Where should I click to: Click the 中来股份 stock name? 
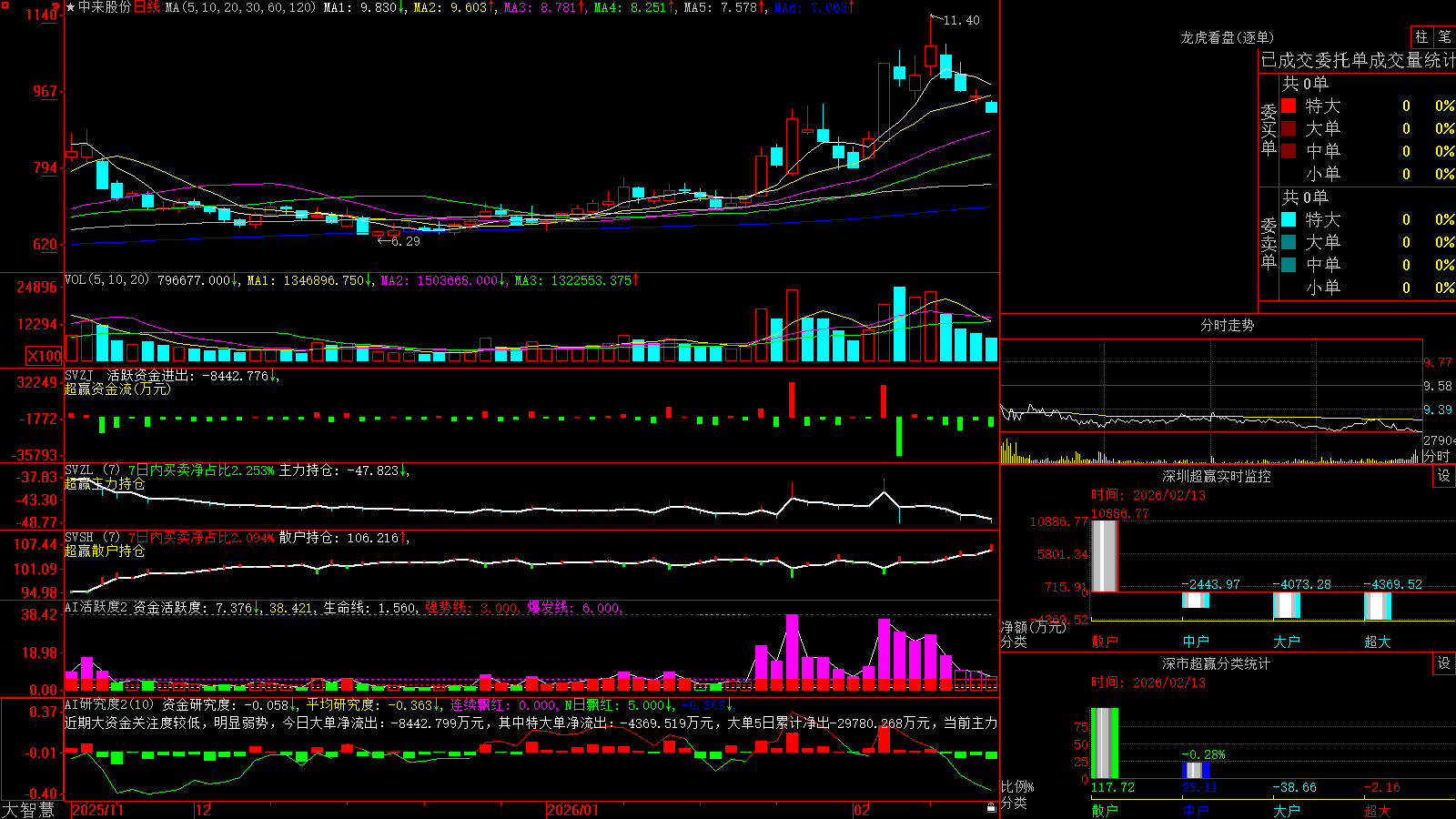[x=105, y=7]
